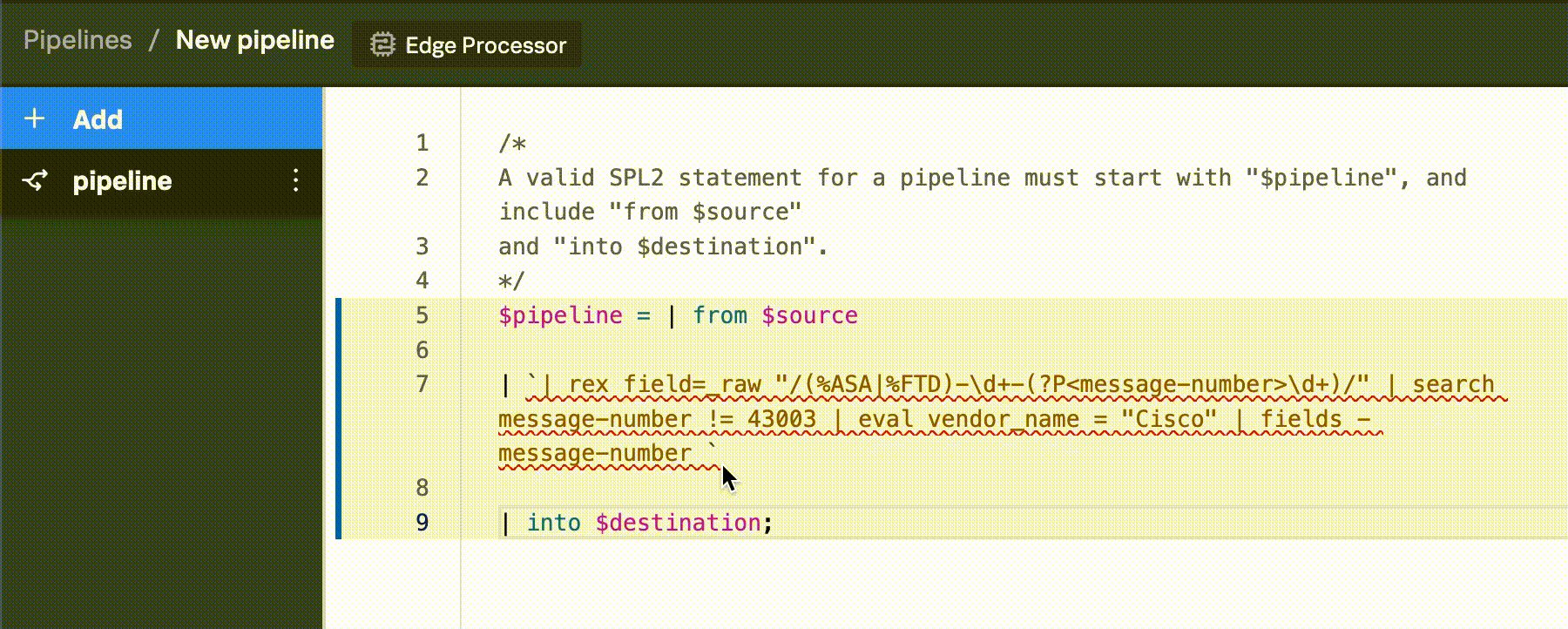This screenshot has width=1568, height=629.
Task: Select the pipeline item in sidebar
Action: click(x=122, y=181)
